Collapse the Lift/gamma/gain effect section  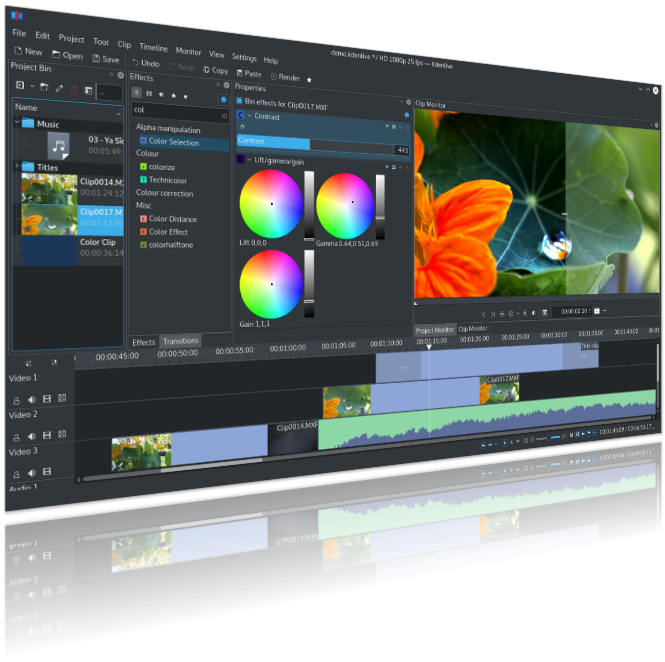249,159
